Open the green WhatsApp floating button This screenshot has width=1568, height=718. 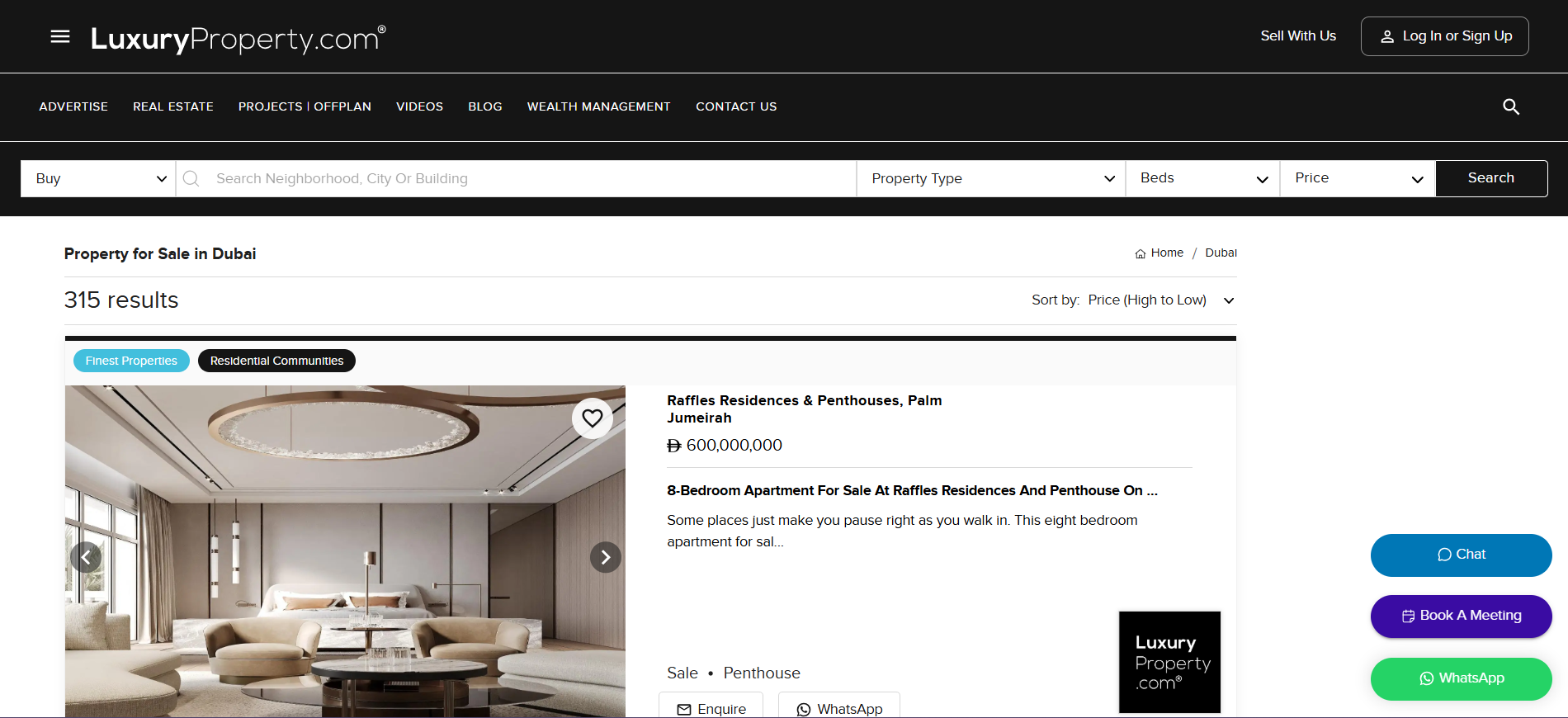tap(1460, 678)
